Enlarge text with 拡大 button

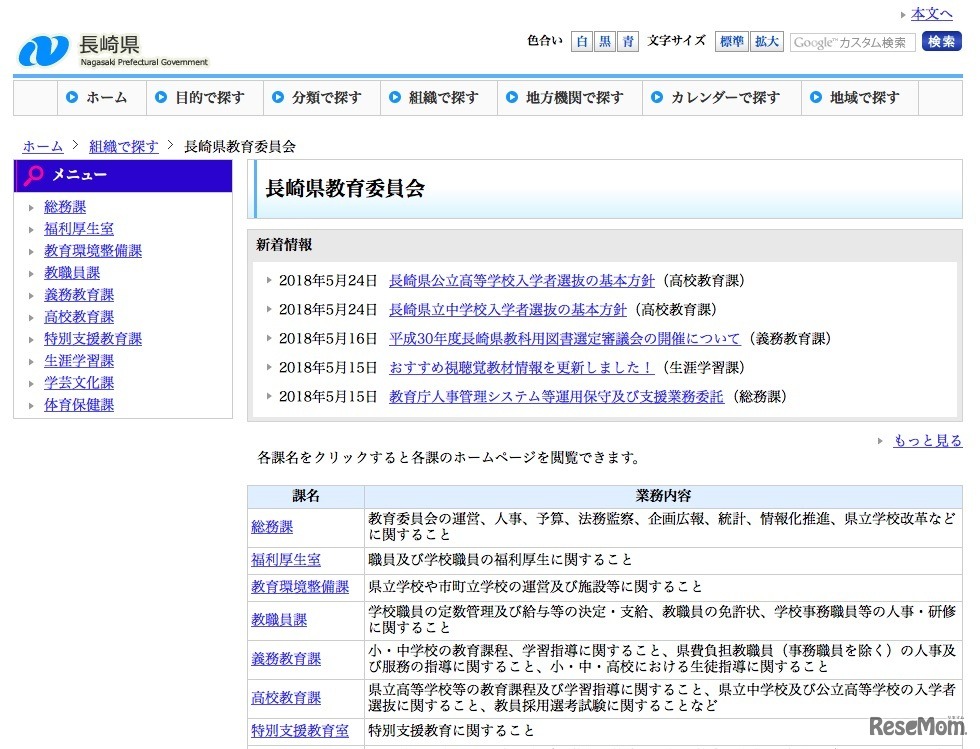(x=767, y=42)
